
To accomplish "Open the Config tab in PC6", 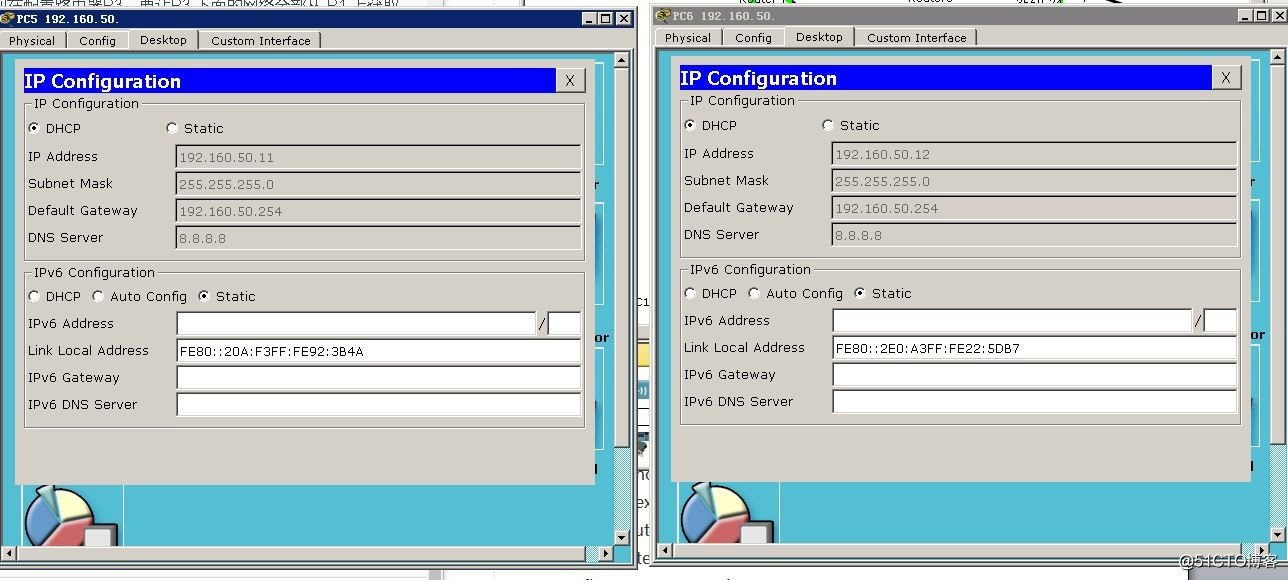I will point(753,37).
